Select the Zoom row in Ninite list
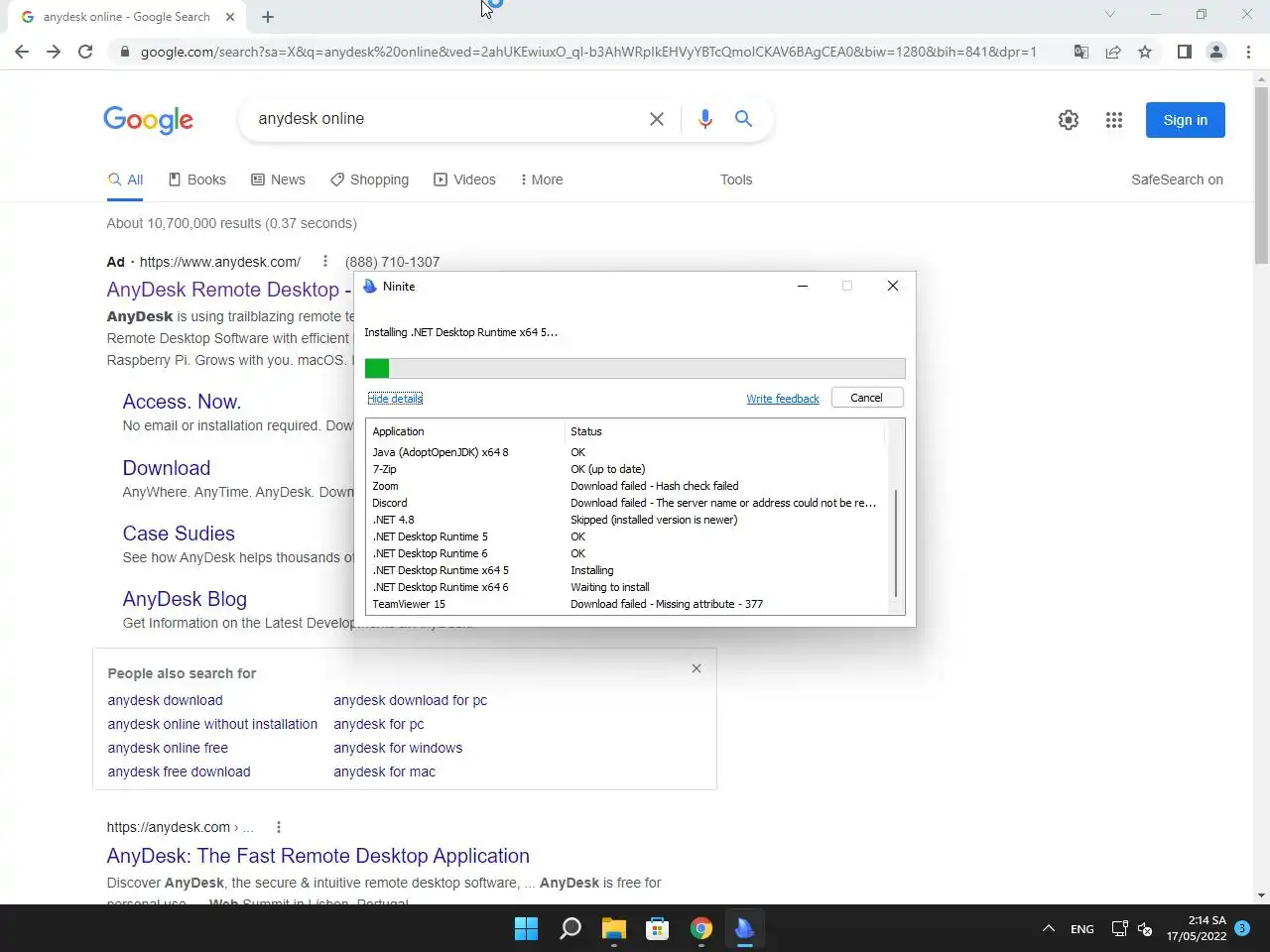This screenshot has height=952, width=1270. click(x=626, y=486)
